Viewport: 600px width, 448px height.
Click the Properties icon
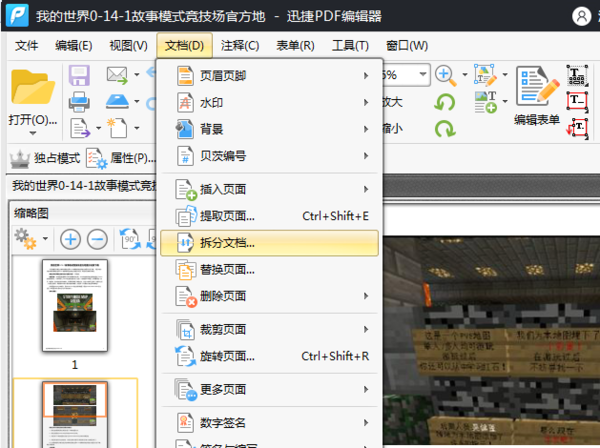(x=96, y=158)
